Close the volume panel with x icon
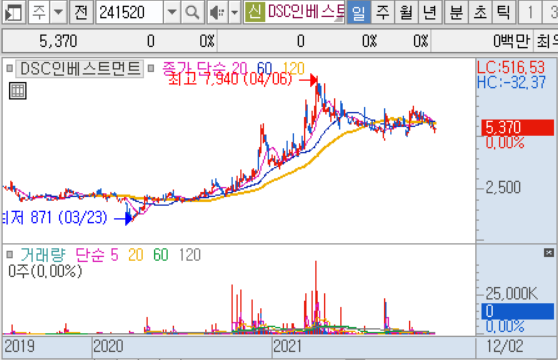The width and height of the screenshot is (558, 360). [x=549, y=253]
